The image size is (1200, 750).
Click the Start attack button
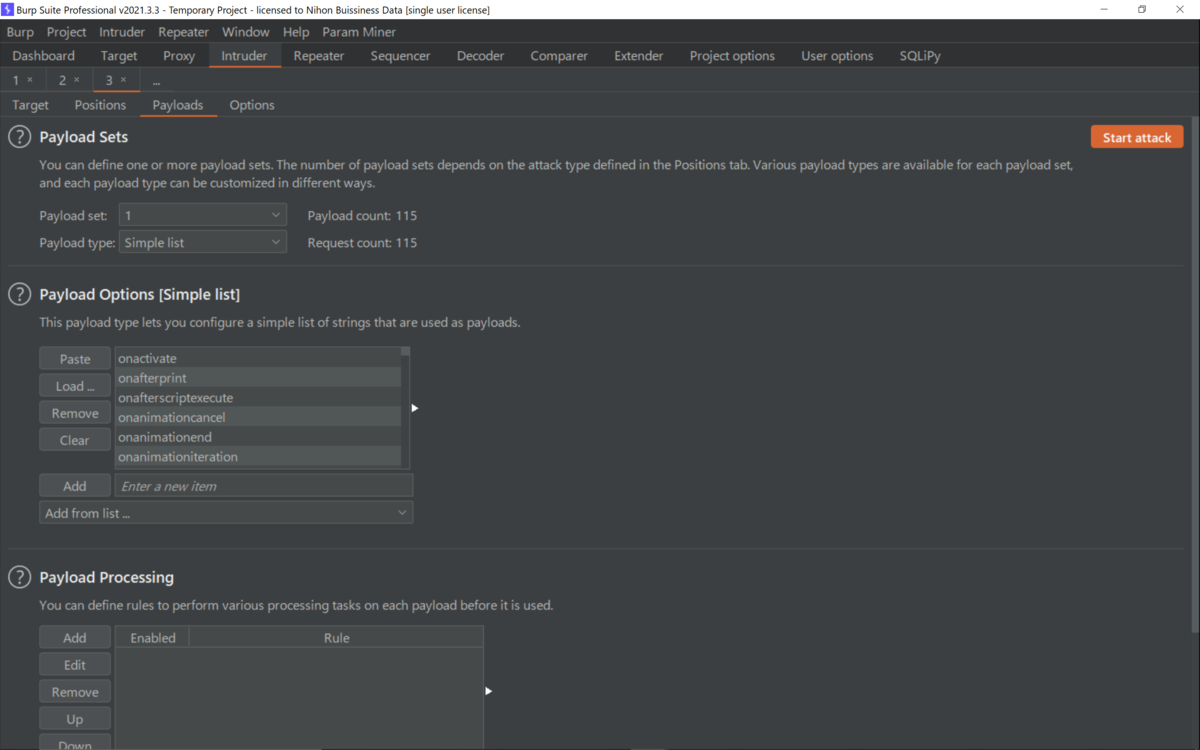pyautogui.click(x=1137, y=137)
